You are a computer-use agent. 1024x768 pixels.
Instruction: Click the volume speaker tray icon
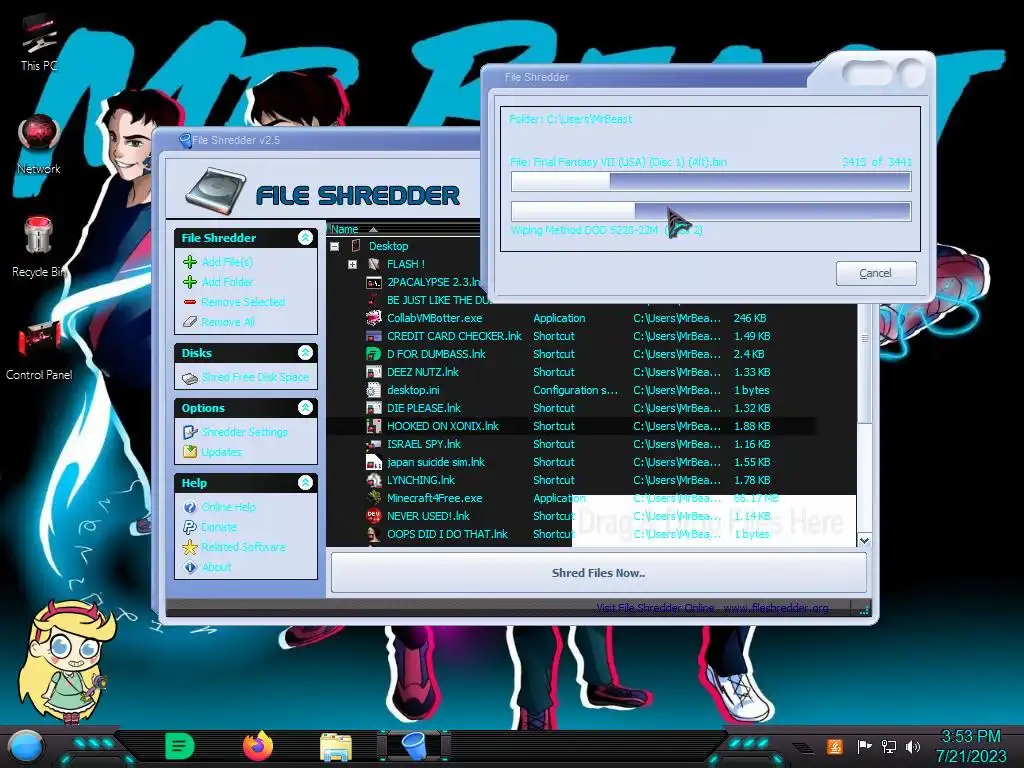[x=913, y=746]
